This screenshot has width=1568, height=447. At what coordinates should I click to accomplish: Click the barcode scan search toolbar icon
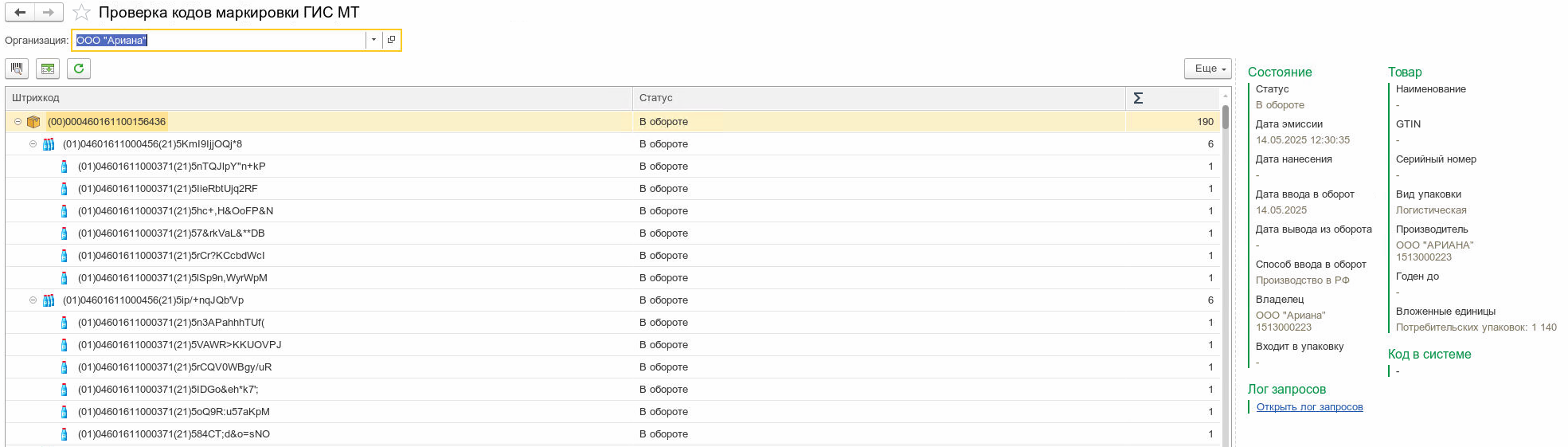17,69
